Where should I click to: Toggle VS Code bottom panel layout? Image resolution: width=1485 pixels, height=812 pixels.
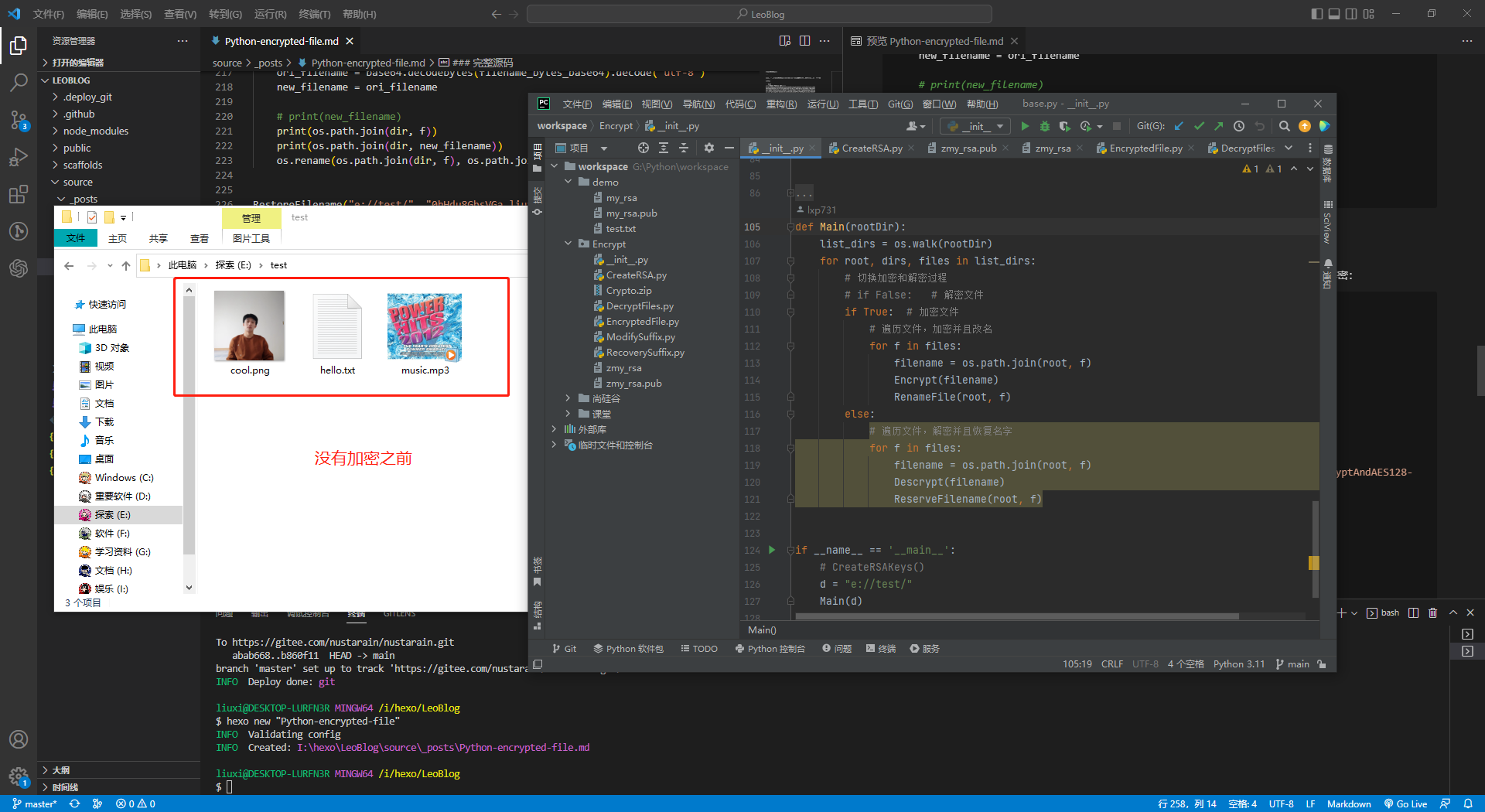[x=1334, y=14]
